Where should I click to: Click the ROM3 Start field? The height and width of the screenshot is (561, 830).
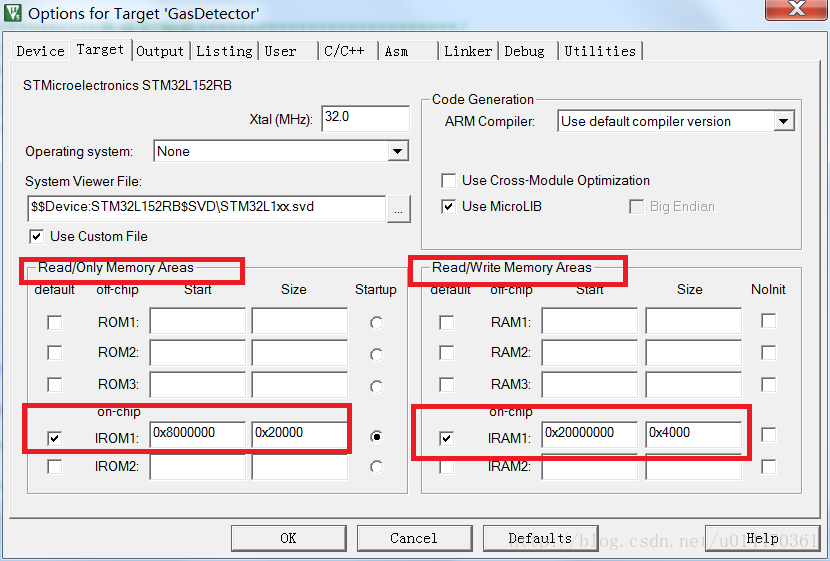(197, 384)
